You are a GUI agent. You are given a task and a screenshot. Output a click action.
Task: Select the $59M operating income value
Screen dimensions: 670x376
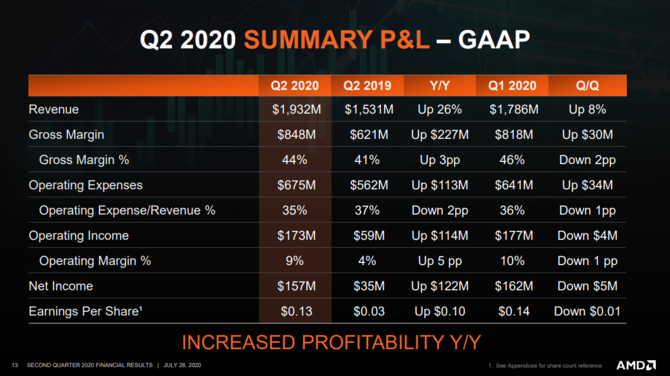(x=369, y=236)
